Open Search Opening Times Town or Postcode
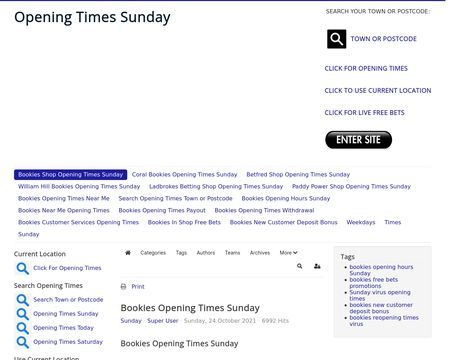The width and height of the screenshot is (450, 360). tap(175, 198)
